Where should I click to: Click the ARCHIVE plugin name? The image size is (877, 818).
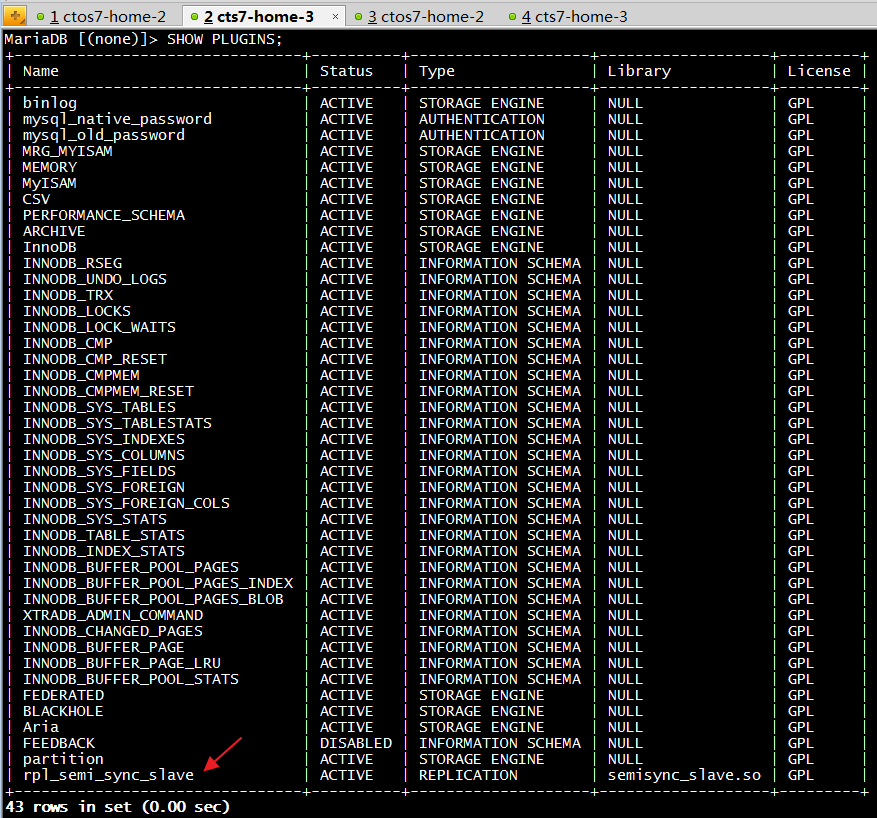coord(54,231)
